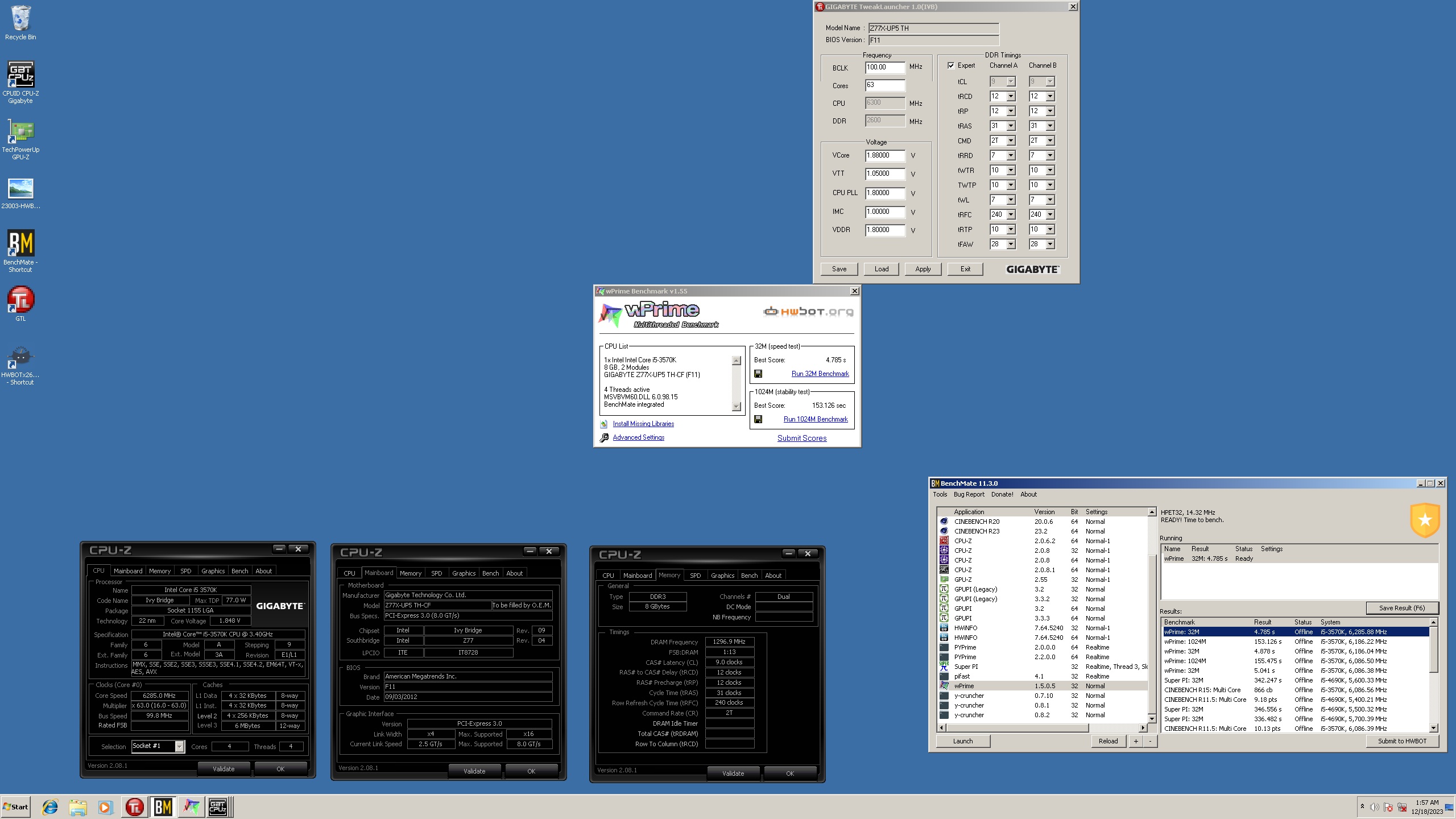Click the volume speaker tray icon
Image resolution: width=1456 pixels, height=819 pixels.
[1374, 807]
